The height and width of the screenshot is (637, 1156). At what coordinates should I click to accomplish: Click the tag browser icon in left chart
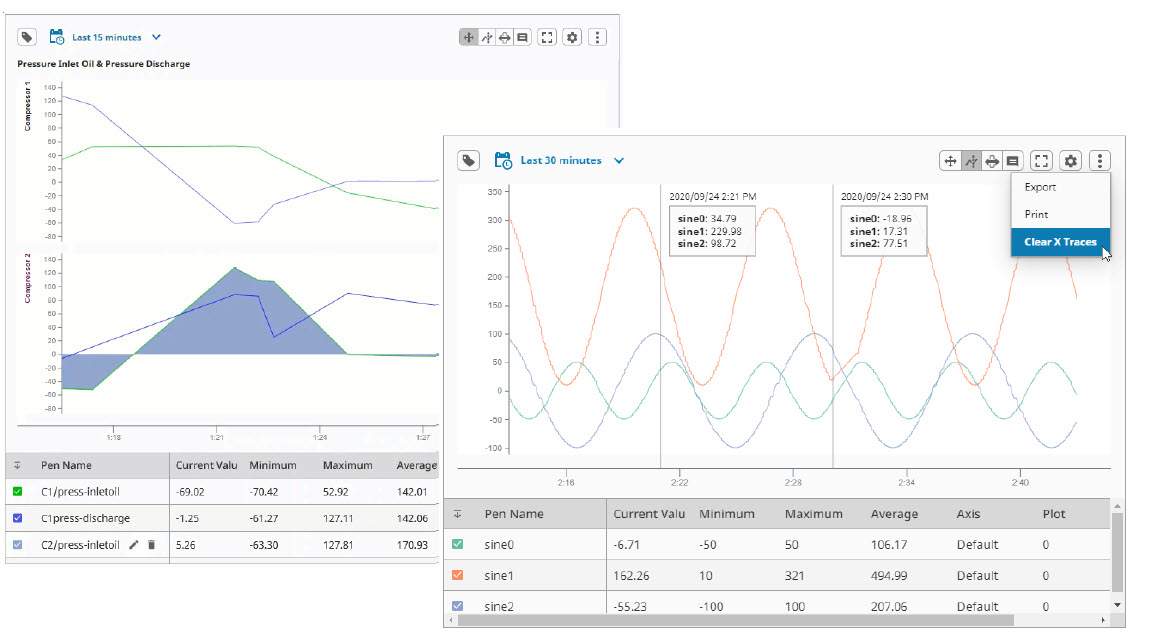tap(28, 37)
